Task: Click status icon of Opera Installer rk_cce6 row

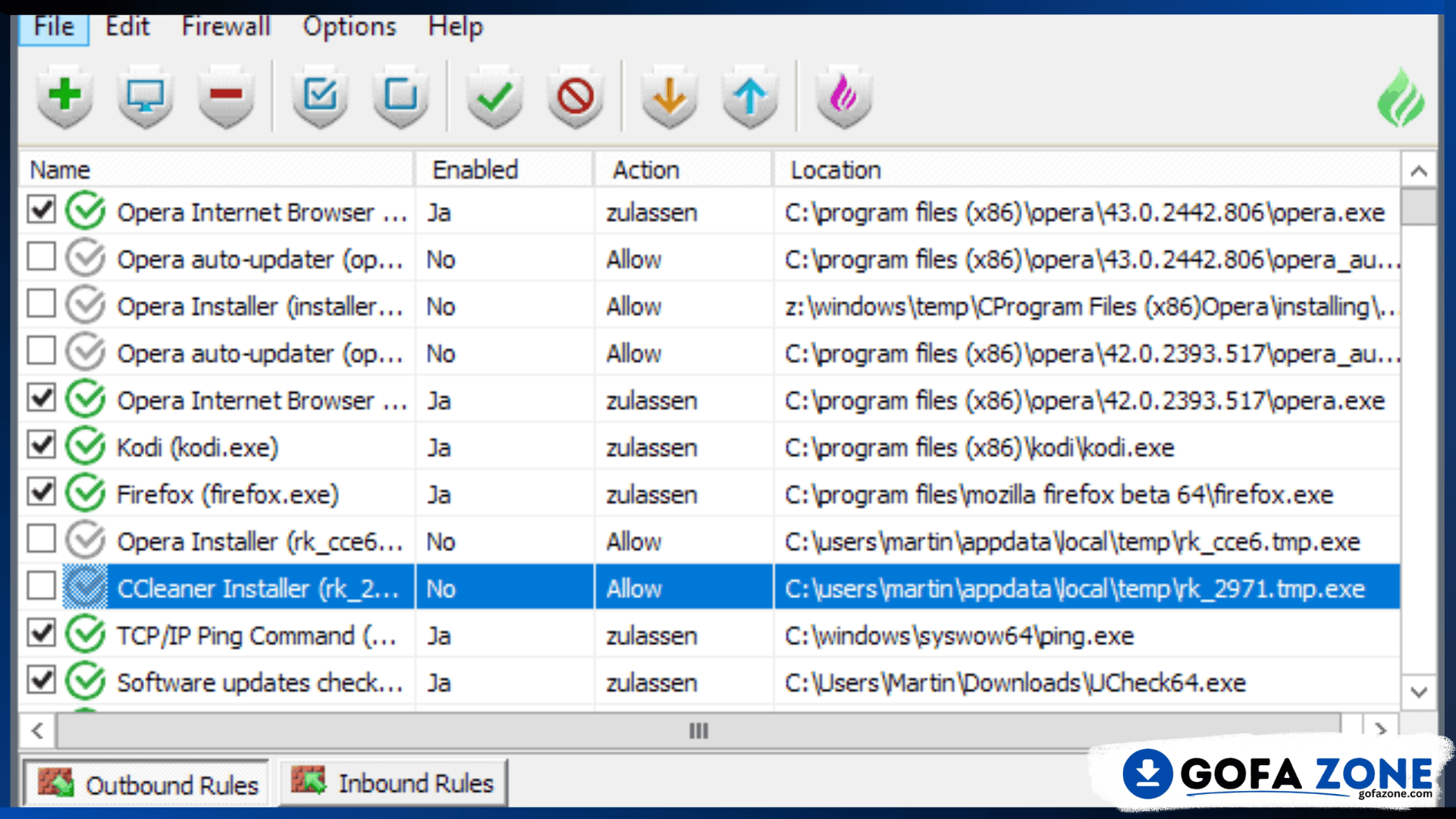Action: point(86,540)
